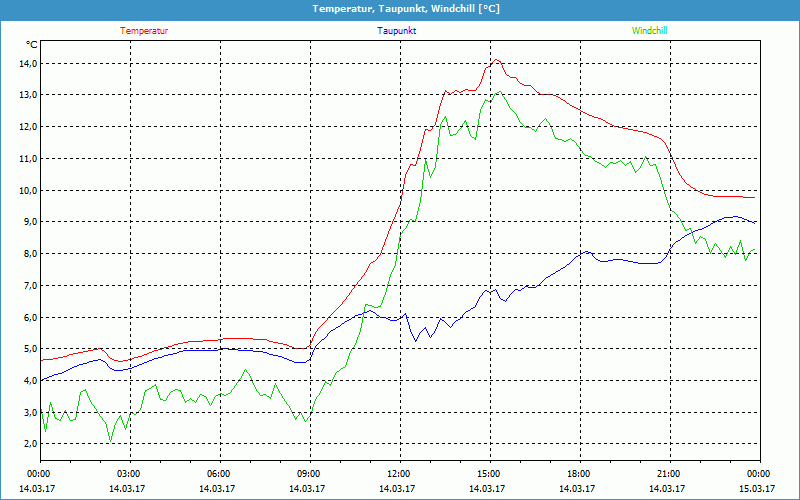Click the chart title 'Temperatur, Taupunkt, Windchill [°C]'
The width and height of the screenshot is (800, 500).
click(x=406, y=9)
